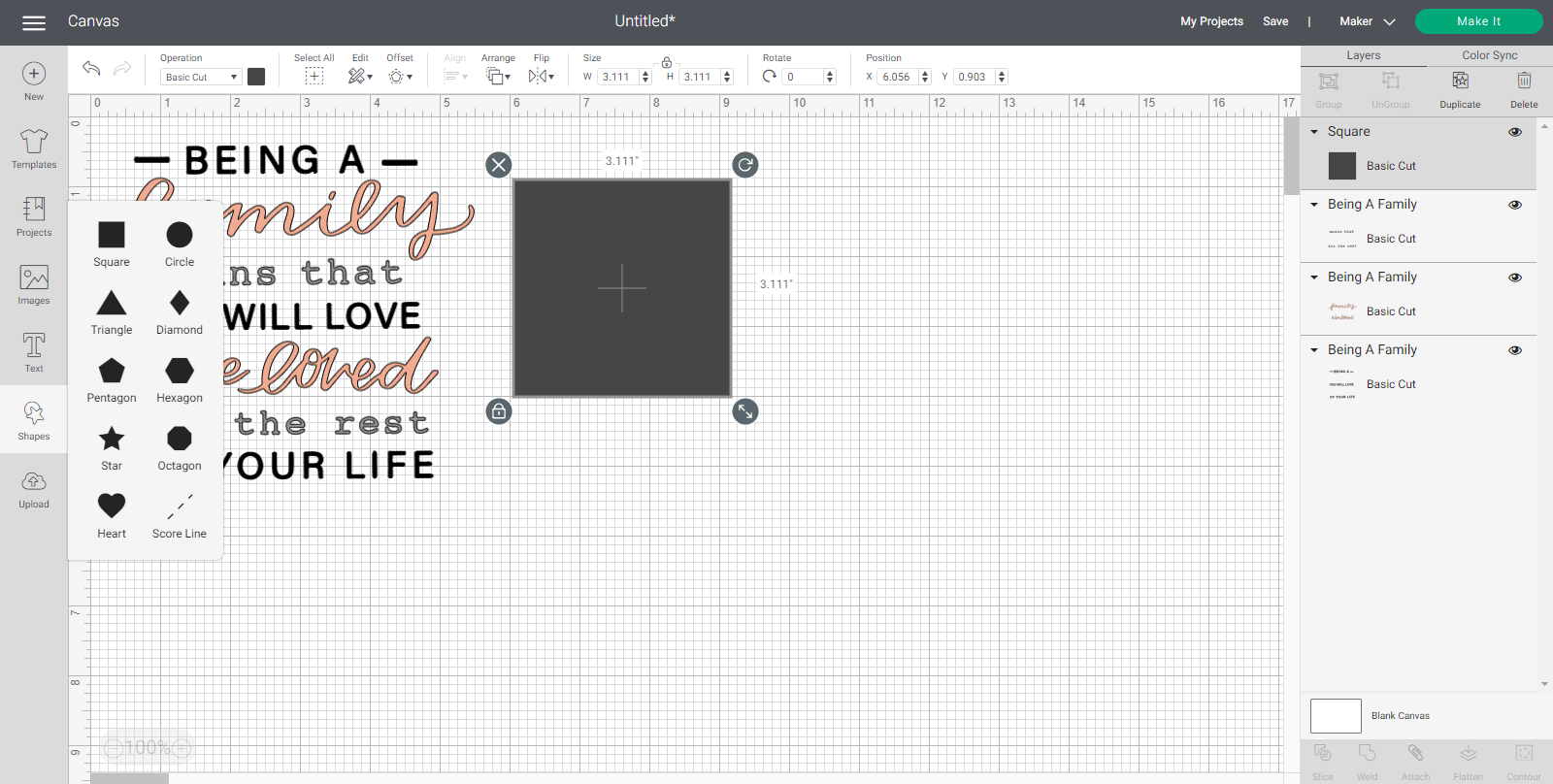This screenshot has width=1553, height=784.
Task: Switch to the Color Sync tab
Action: 1490,55
